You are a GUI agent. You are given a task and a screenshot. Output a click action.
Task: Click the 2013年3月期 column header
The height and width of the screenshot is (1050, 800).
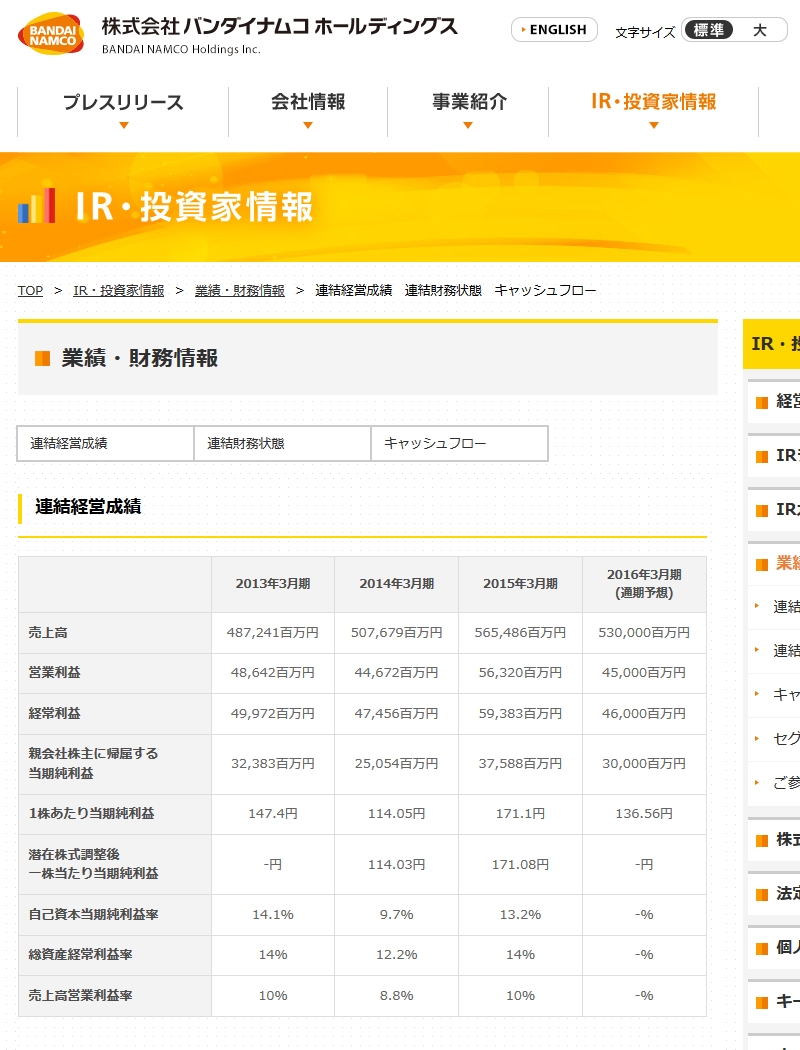pyautogui.click(x=273, y=584)
